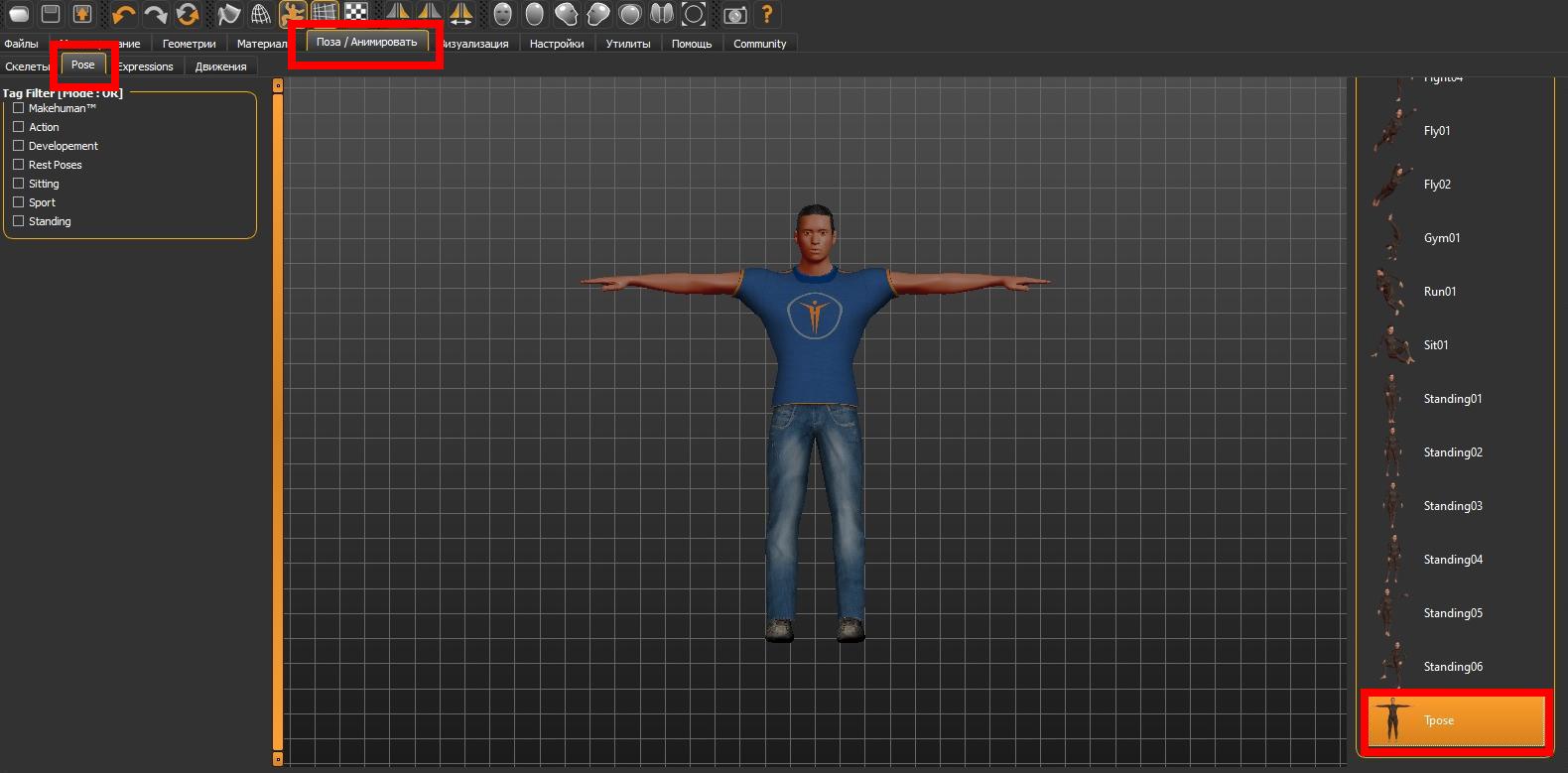Open the Утилиты tab
The image size is (1568, 773).
click(x=628, y=44)
